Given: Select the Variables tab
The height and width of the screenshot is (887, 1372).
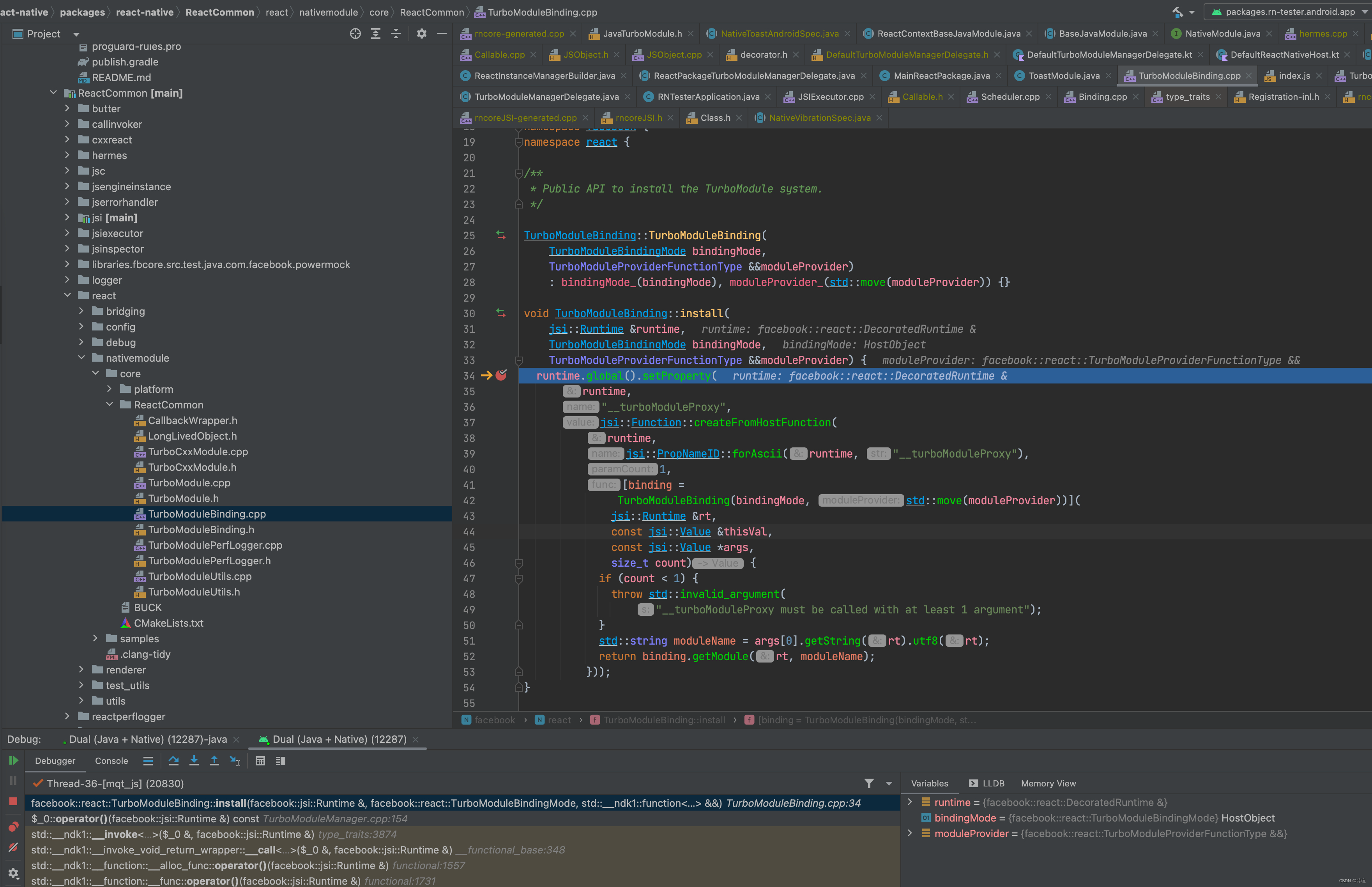Looking at the screenshot, I should pos(929,783).
